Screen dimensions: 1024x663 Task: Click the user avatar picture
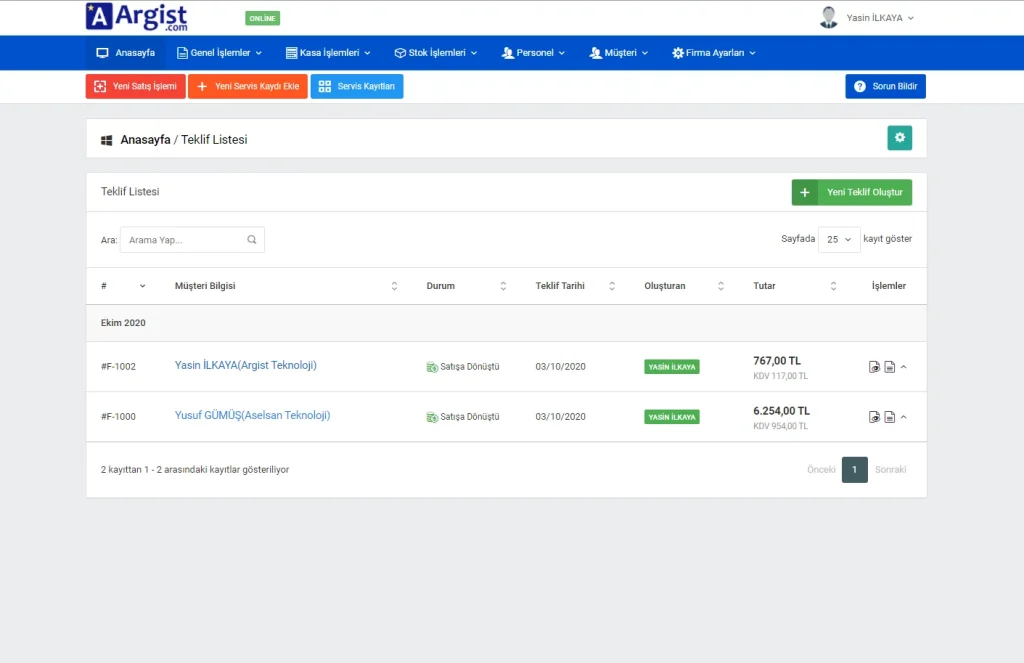828,18
